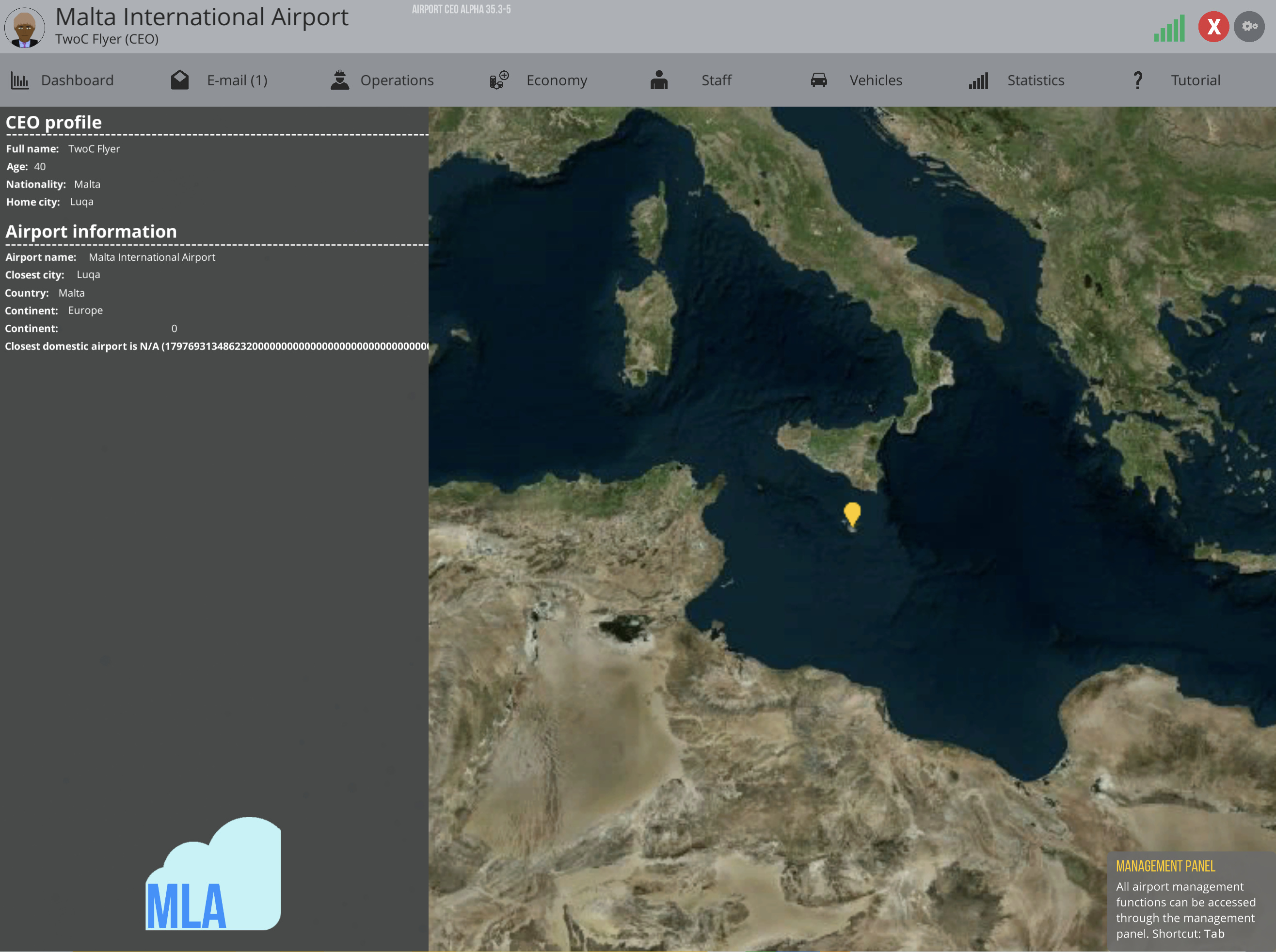1276x952 pixels.
Task: Click the Tutorial question mark icon
Action: click(1138, 80)
